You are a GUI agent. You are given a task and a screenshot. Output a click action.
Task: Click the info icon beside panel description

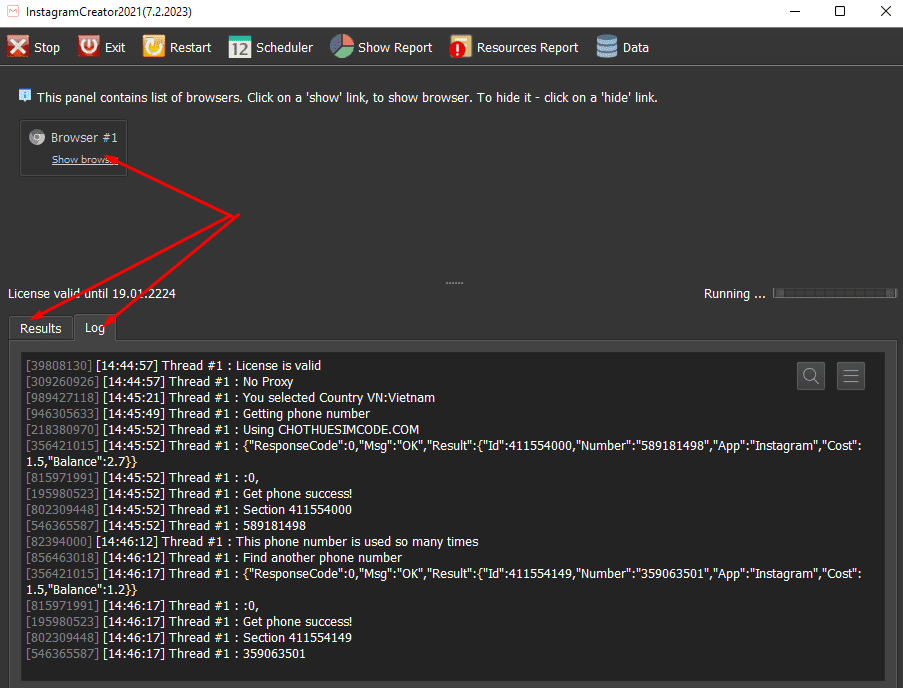click(25, 96)
